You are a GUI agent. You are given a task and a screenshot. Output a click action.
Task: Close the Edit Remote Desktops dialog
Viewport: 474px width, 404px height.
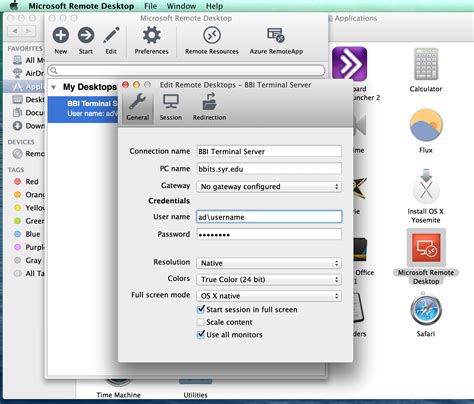125,85
